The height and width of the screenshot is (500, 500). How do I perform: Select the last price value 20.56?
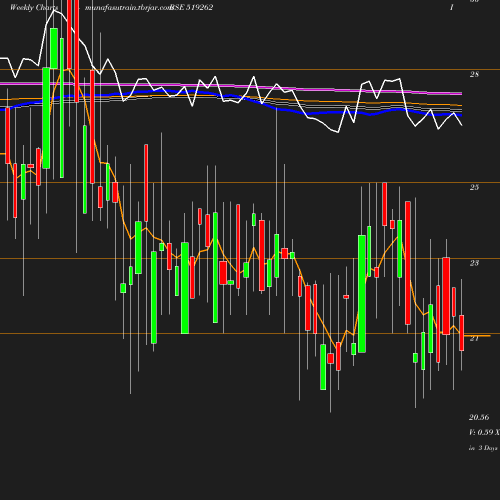479,417
